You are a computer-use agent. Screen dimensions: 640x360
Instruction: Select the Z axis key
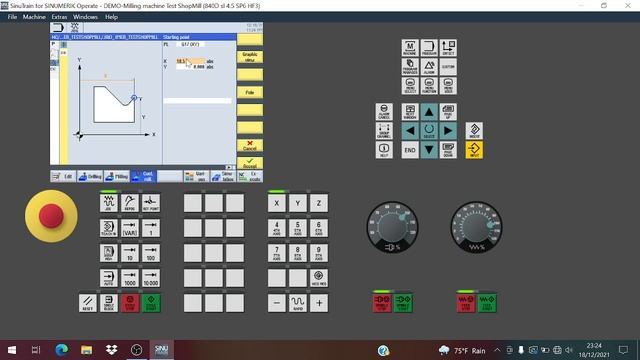(x=319, y=203)
